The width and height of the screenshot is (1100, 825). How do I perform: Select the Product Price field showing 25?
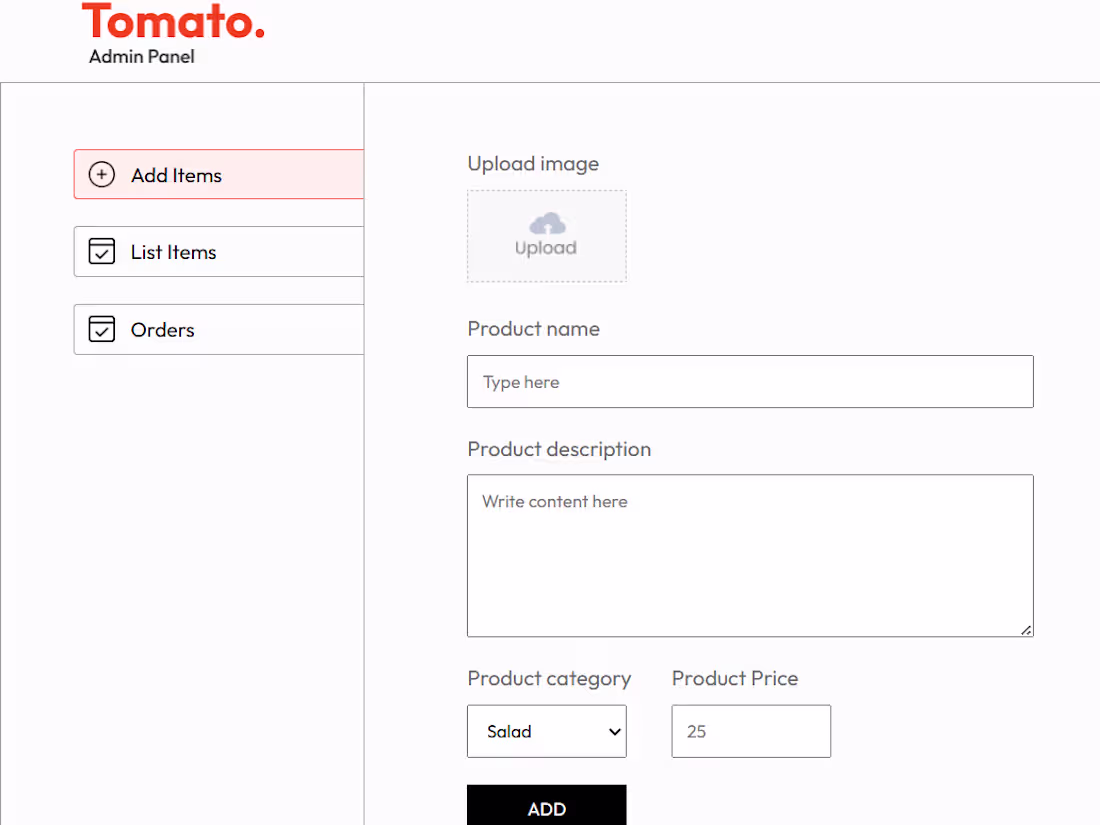coord(750,731)
